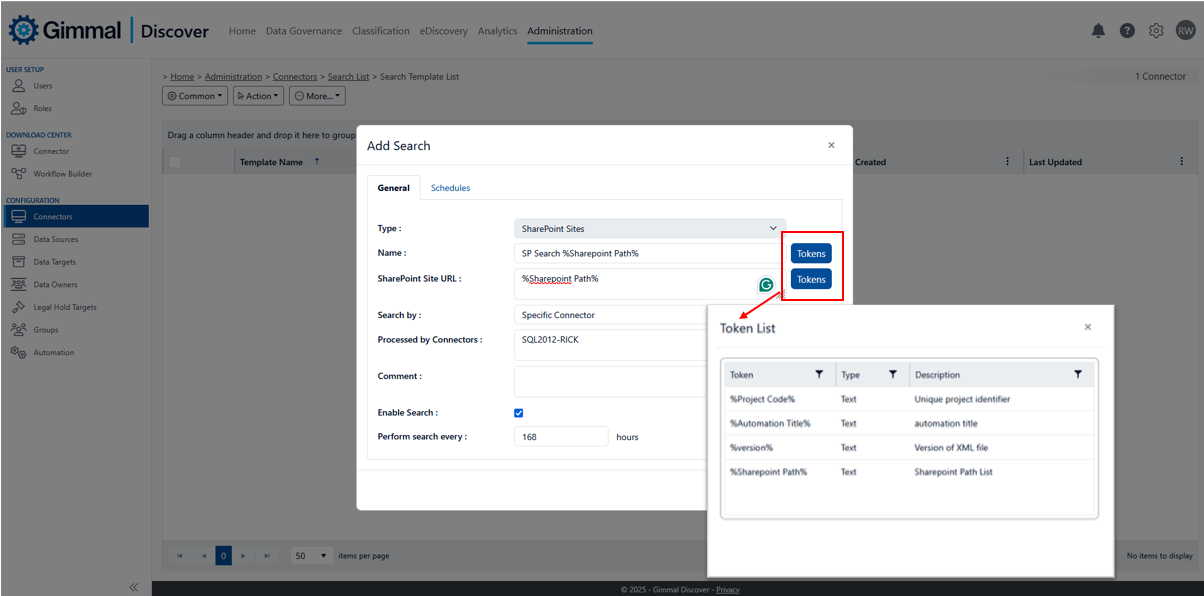
Task: Open the settings gear icon
Action: pos(1156,31)
